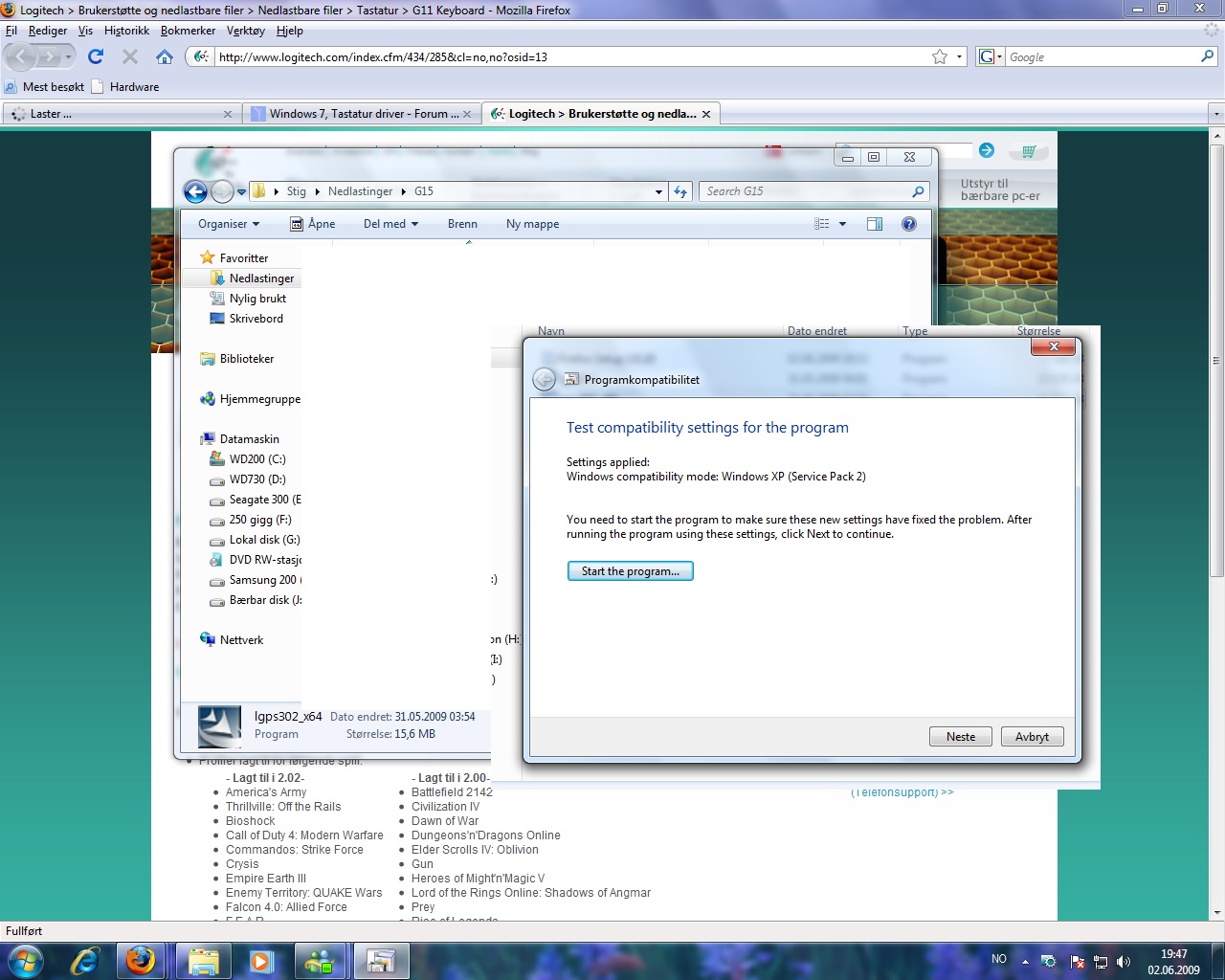Select WD200 (C:) drive
Viewport: 1225px width, 980px height.
tap(249, 459)
